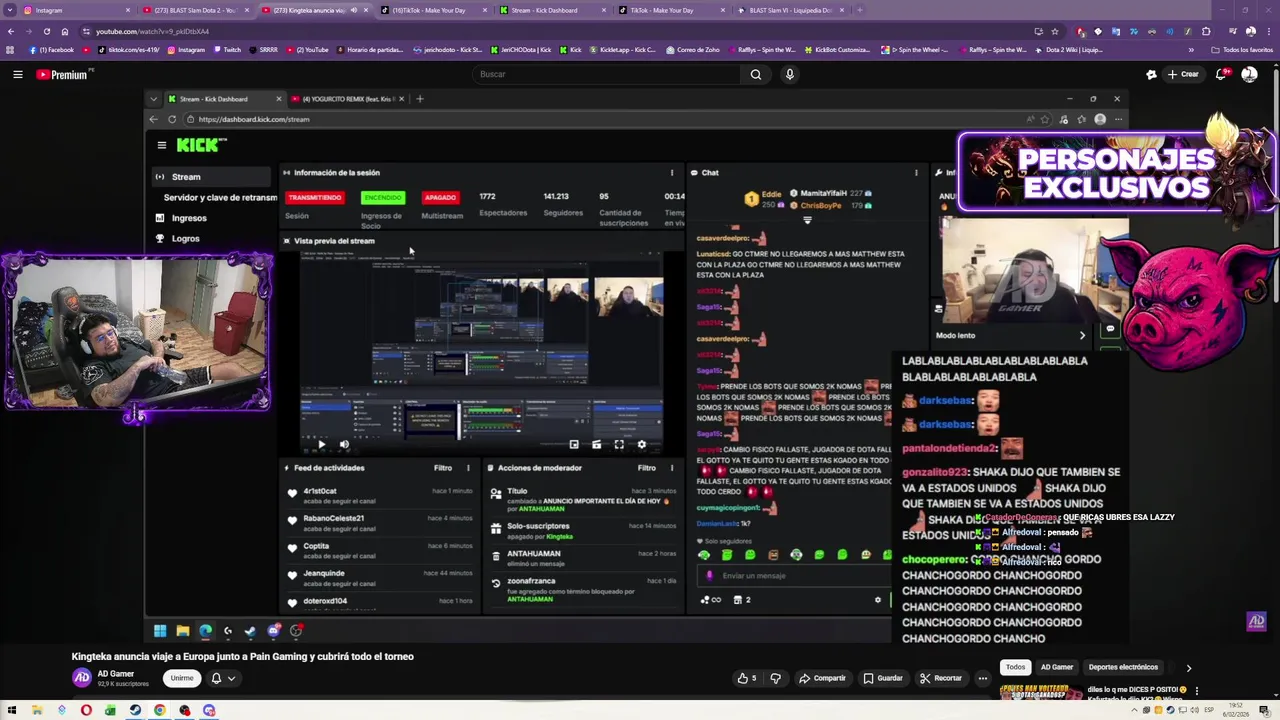Open Feed de actividades Filtro
The height and width of the screenshot is (720, 1280).
click(x=443, y=468)
